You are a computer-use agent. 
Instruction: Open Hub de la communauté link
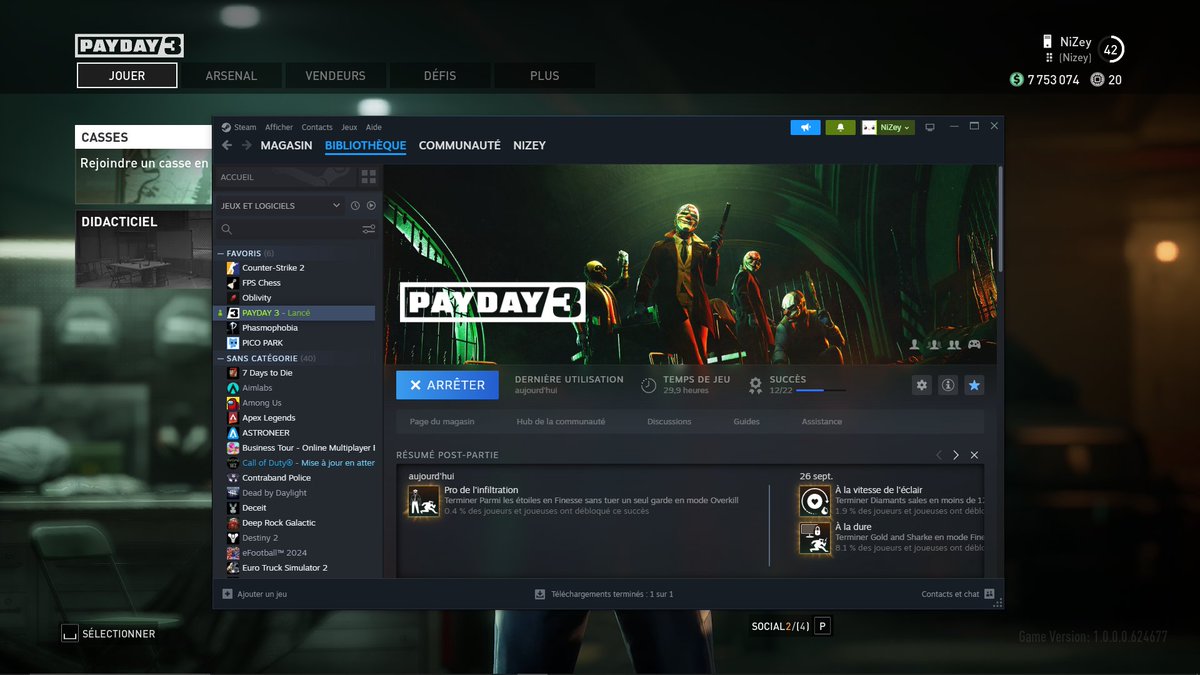point(561,422)
